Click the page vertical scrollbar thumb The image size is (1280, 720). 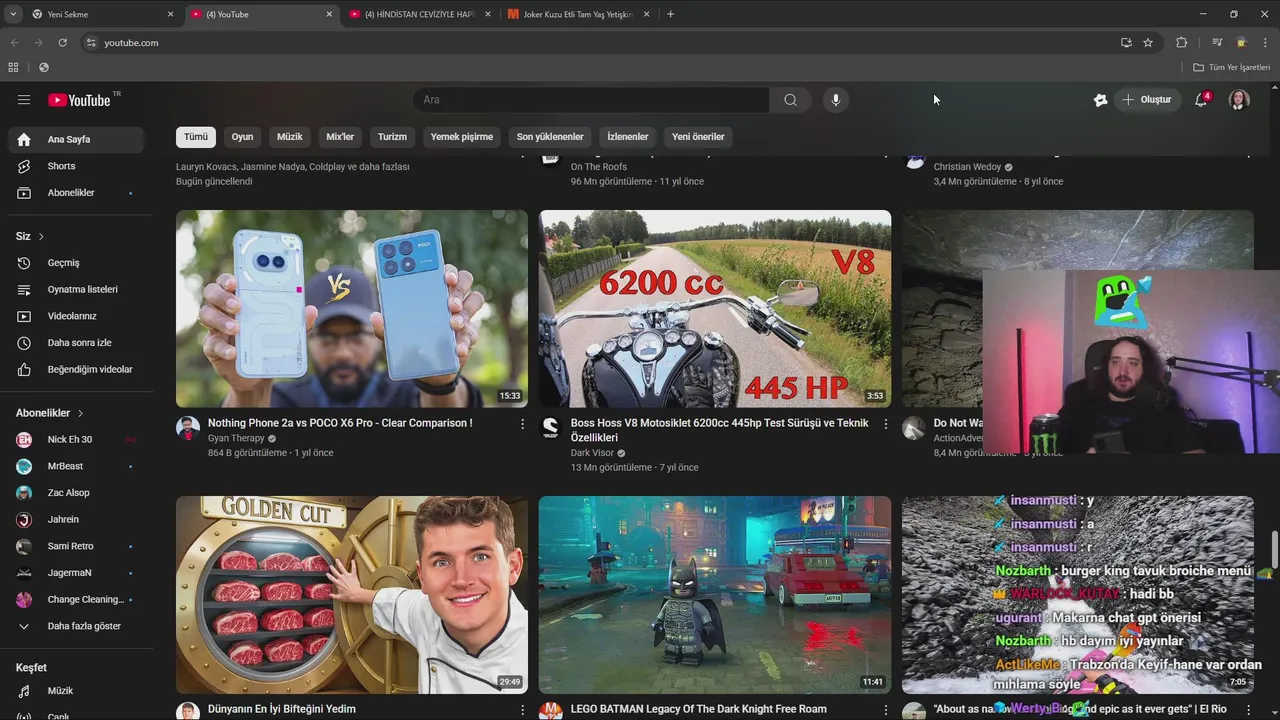pos(1275,548)
